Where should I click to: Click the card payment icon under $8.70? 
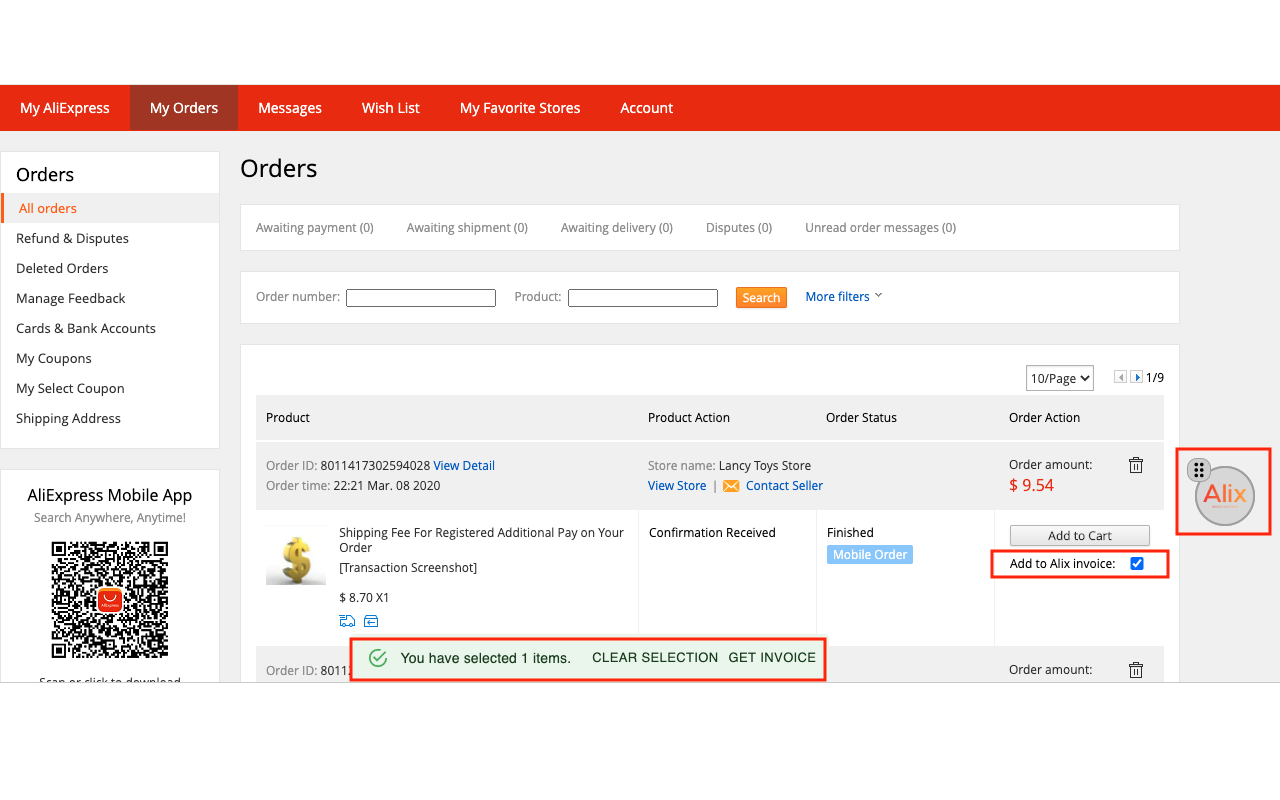(371, 621)
